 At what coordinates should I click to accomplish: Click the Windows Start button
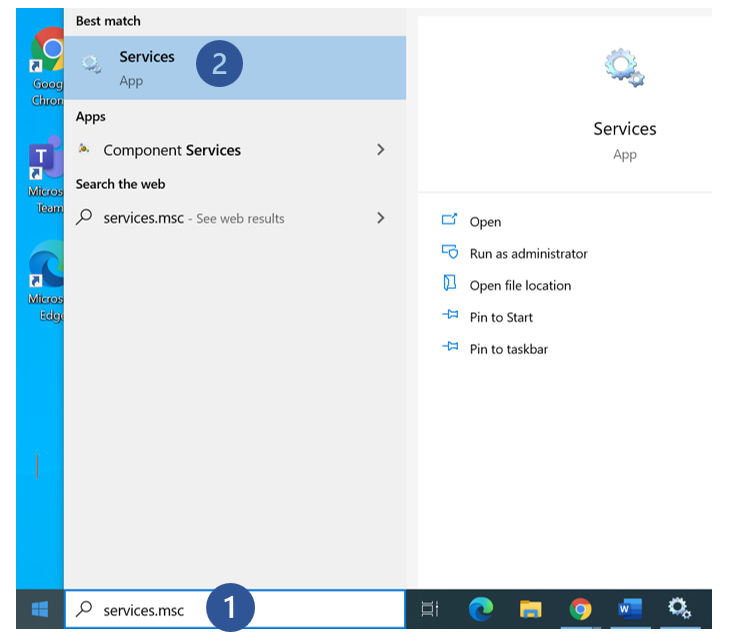[x=40, y=609]
